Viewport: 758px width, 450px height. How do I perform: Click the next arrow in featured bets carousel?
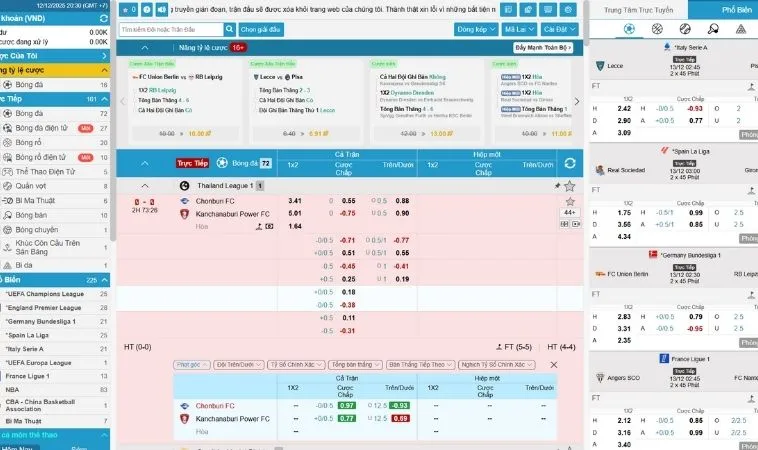[576, 103]
